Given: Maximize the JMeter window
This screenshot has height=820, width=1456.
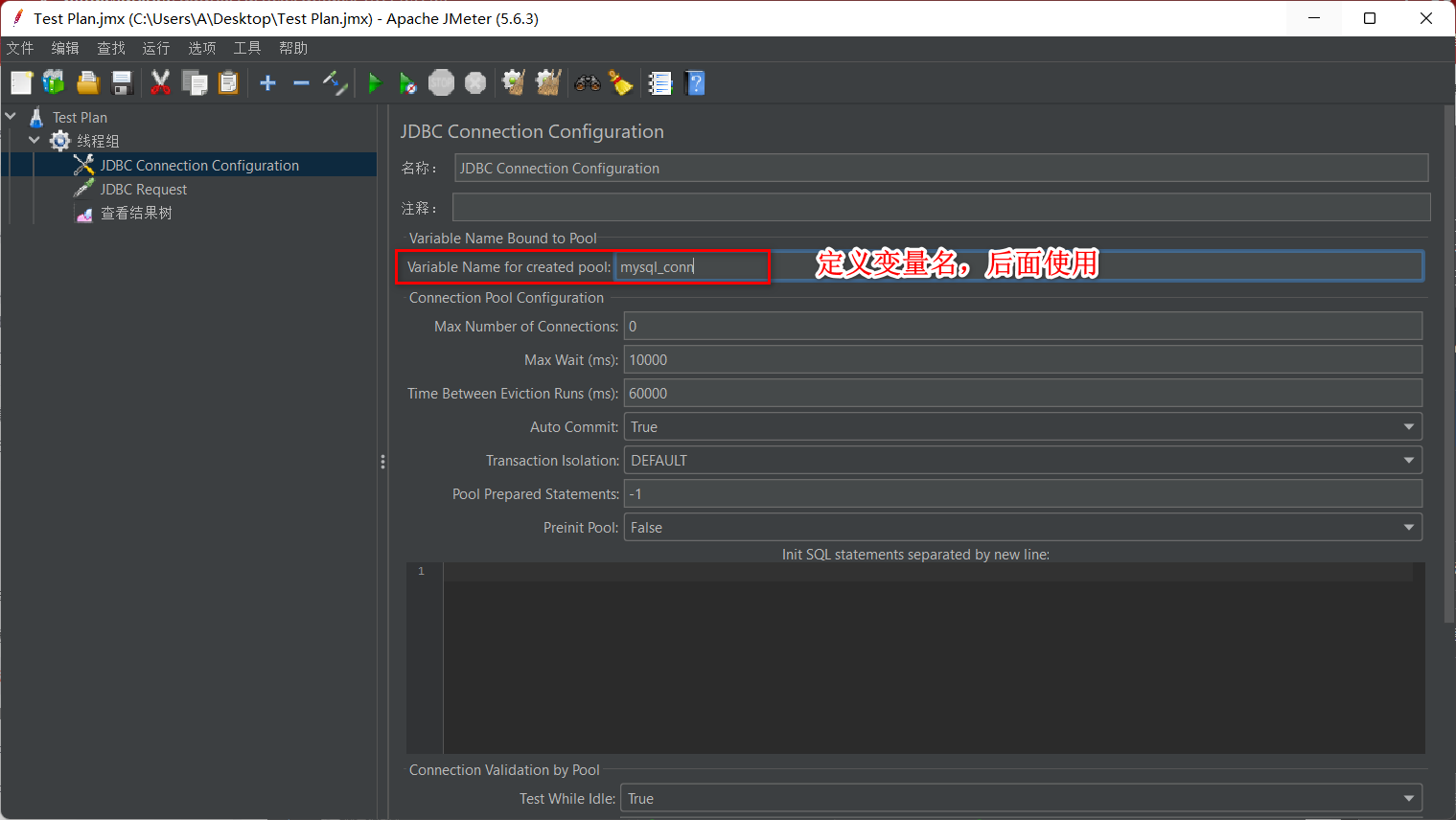Looking at the screenshot, I should (x=1370, y=18).
